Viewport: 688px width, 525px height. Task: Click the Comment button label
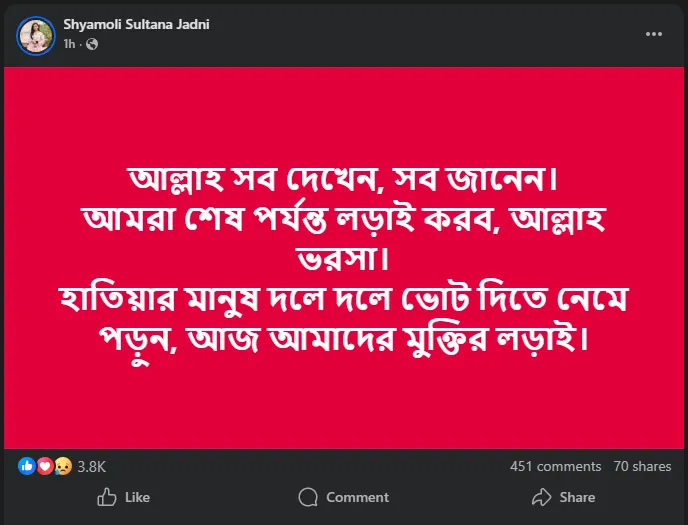[x=357, y=497]
